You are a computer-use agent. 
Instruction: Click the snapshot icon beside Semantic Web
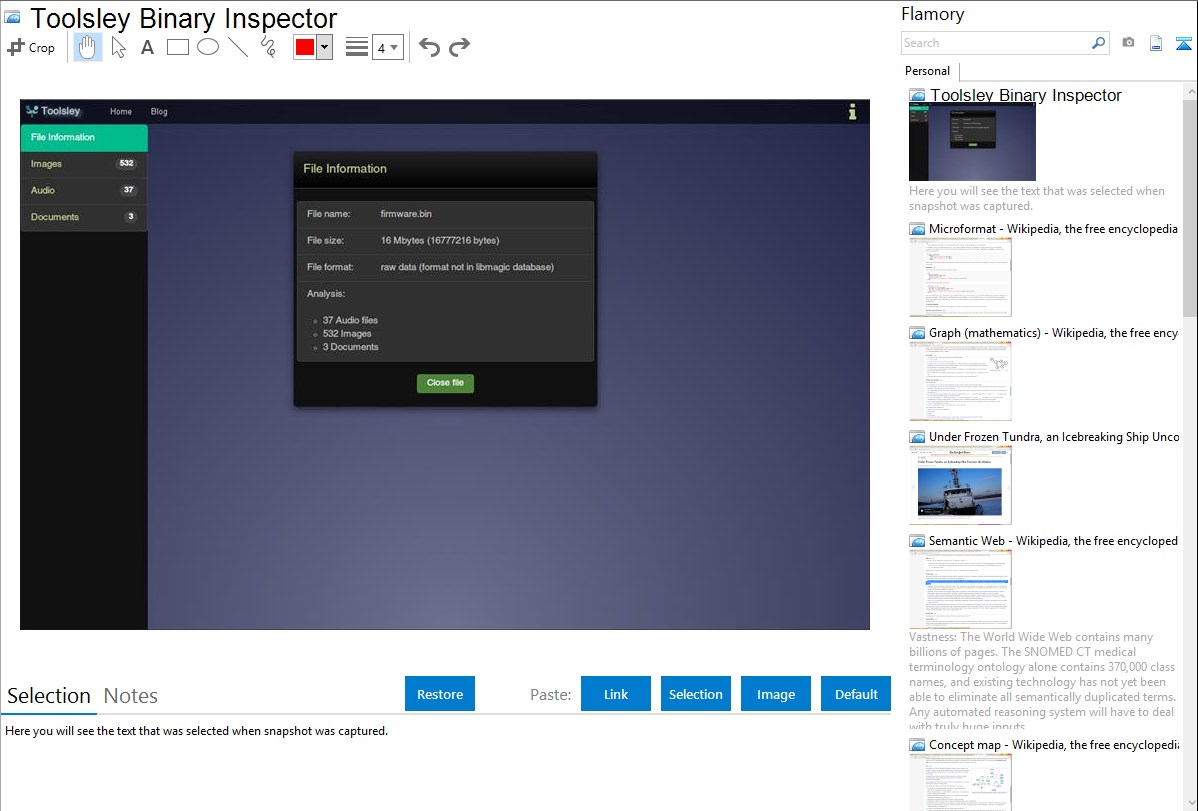click(917, 541)
